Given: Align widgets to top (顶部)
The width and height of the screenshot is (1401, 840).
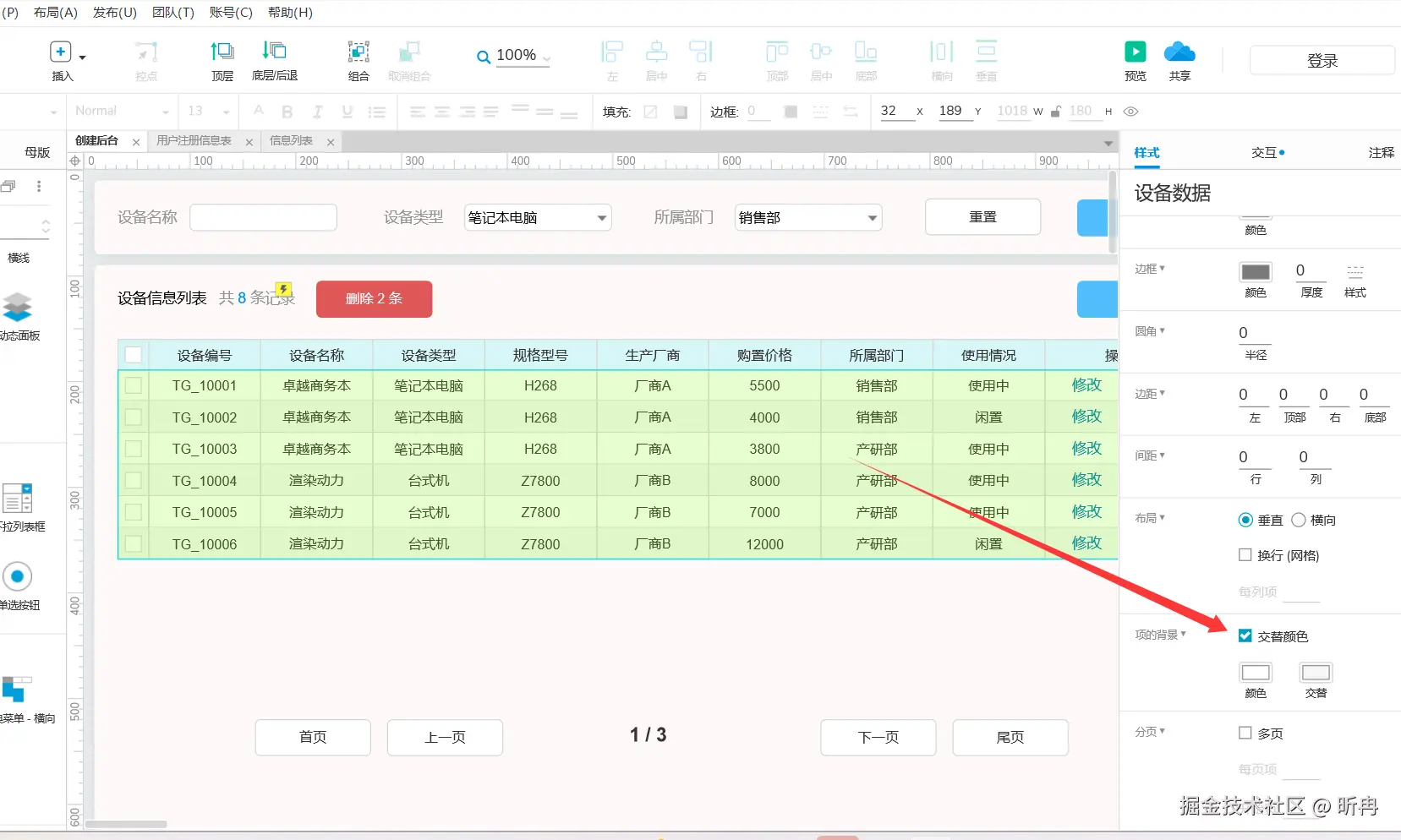Looking at the screenshot, I should [x=777, y=52].
